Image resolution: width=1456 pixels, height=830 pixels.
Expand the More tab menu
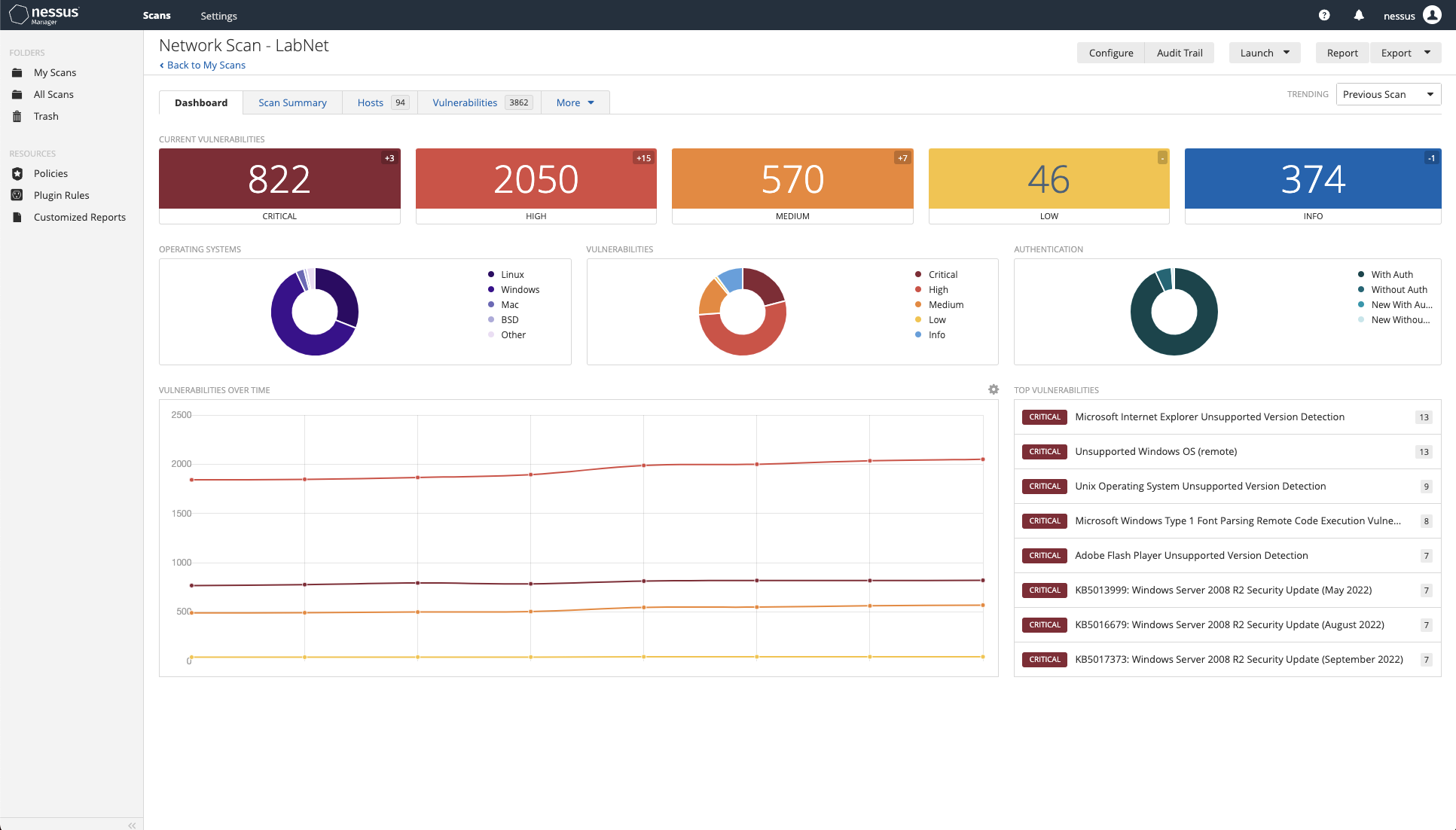coord(575,102)
